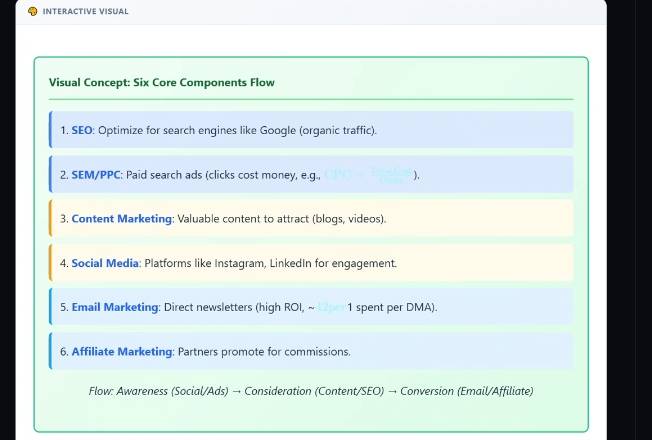Click the heading Visual Concept: Six Core Components Flow
Image resolution: width=652 pixels, height=440 pixels.
pos(161,82)
